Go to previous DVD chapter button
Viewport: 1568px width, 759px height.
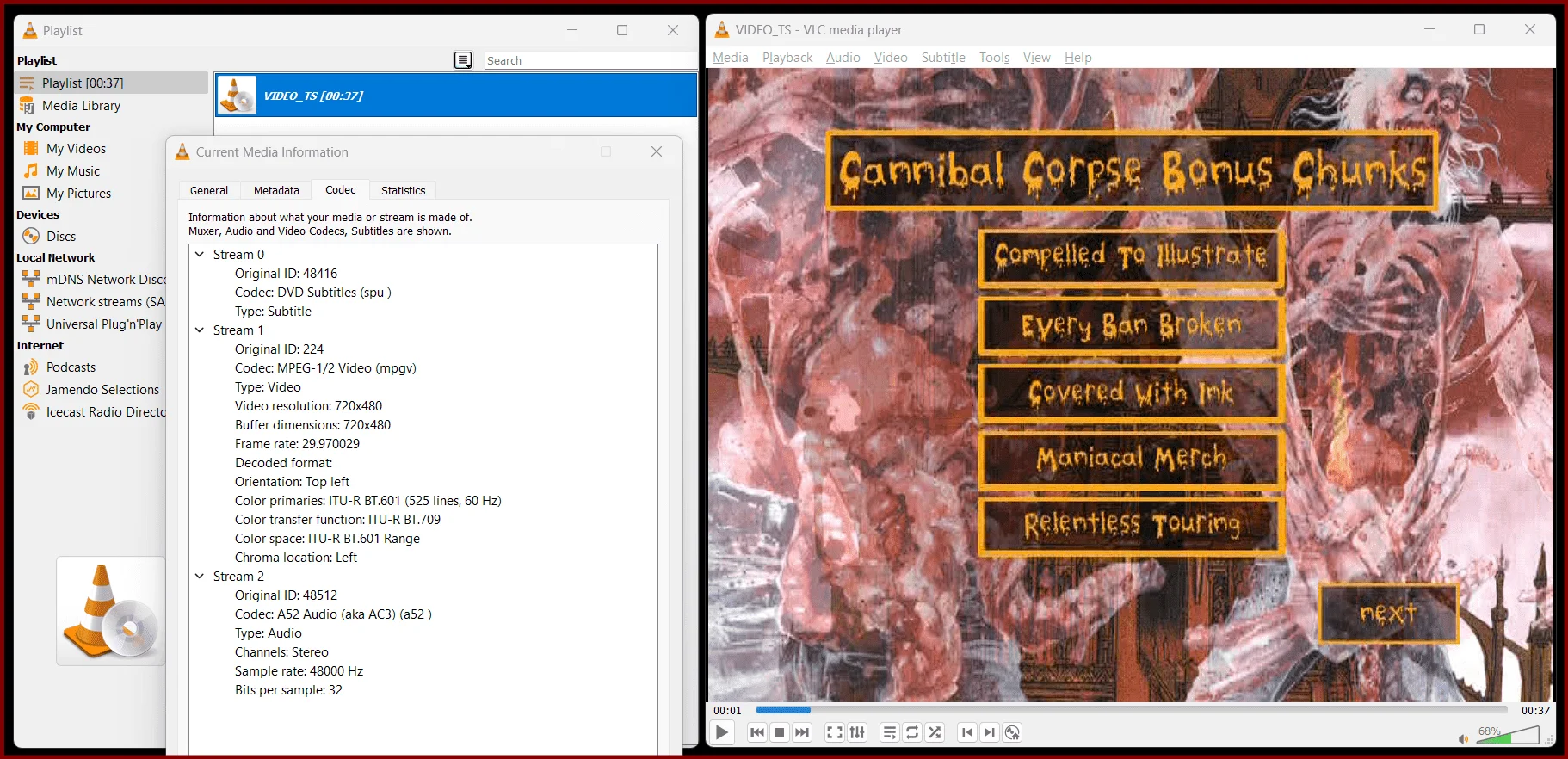click(967, 732)
